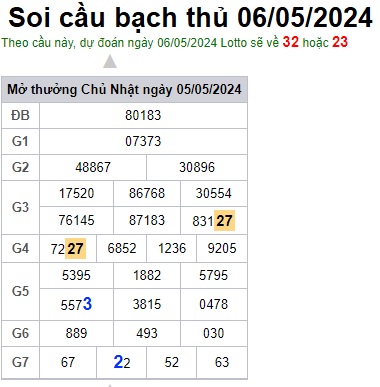
Task: Click the G3 number 76145
Action: point(77,220)
